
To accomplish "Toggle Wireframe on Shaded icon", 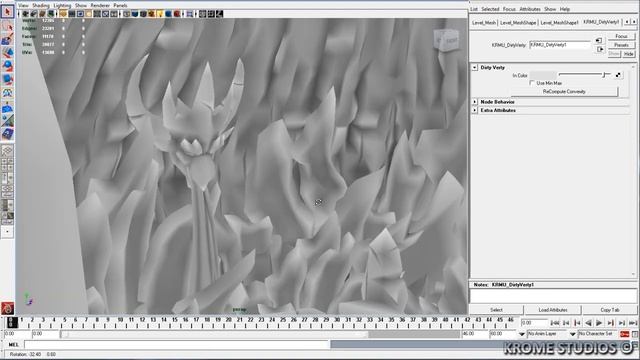I will pyautogui.click(x=143, y=14).
